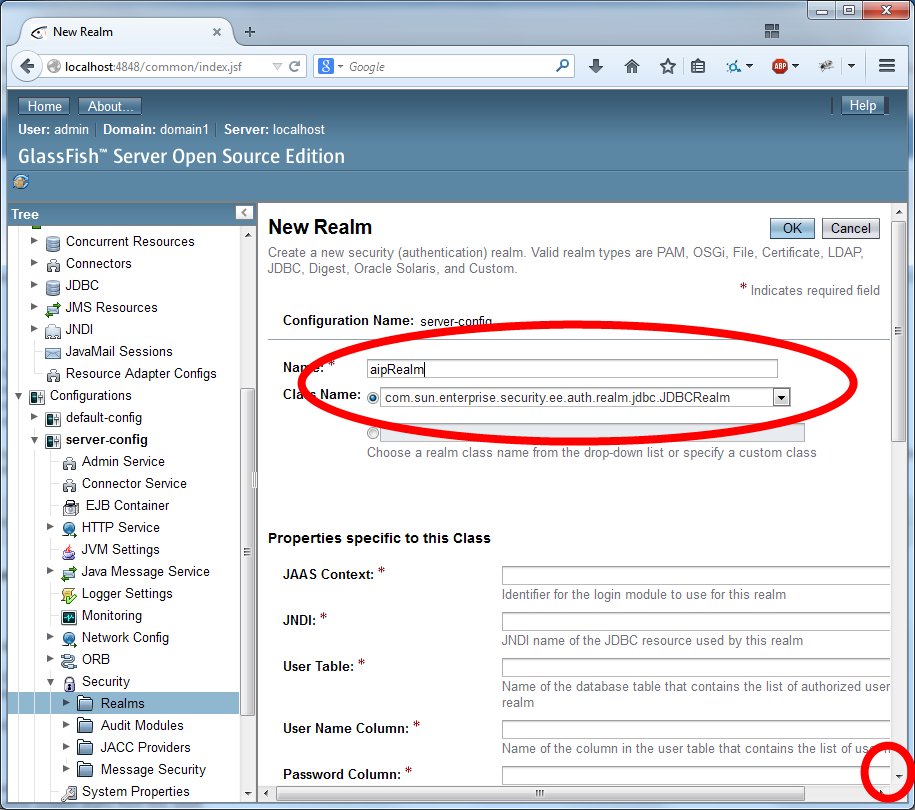Click the reload page icon in address bar
Viewport: 915px width, 810px height.
click(x=295, y=67)
